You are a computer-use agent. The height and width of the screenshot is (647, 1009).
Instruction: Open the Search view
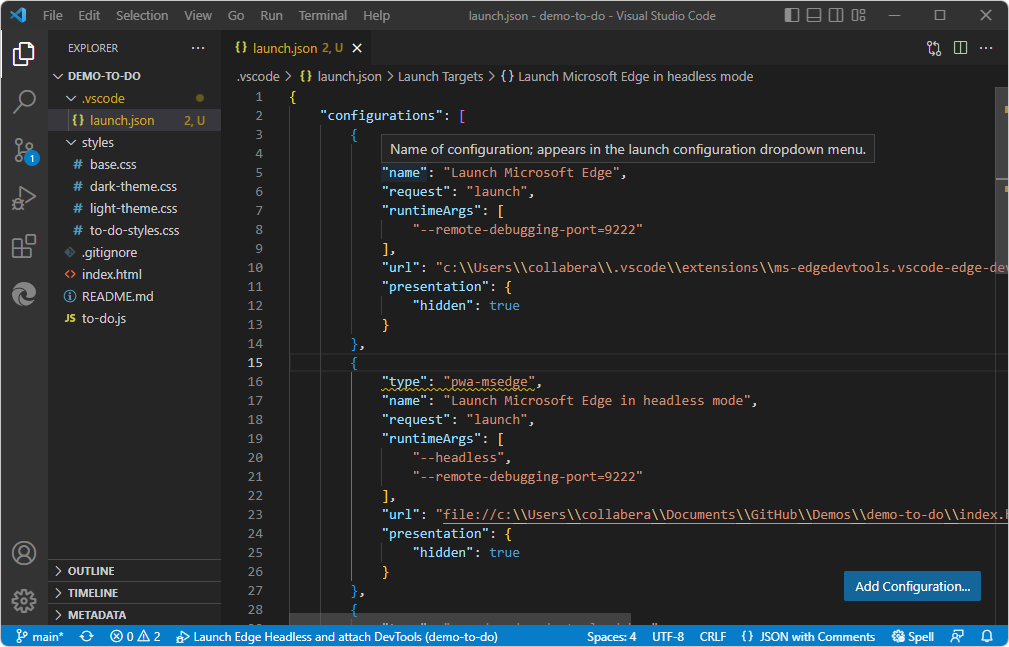[23, 102]
